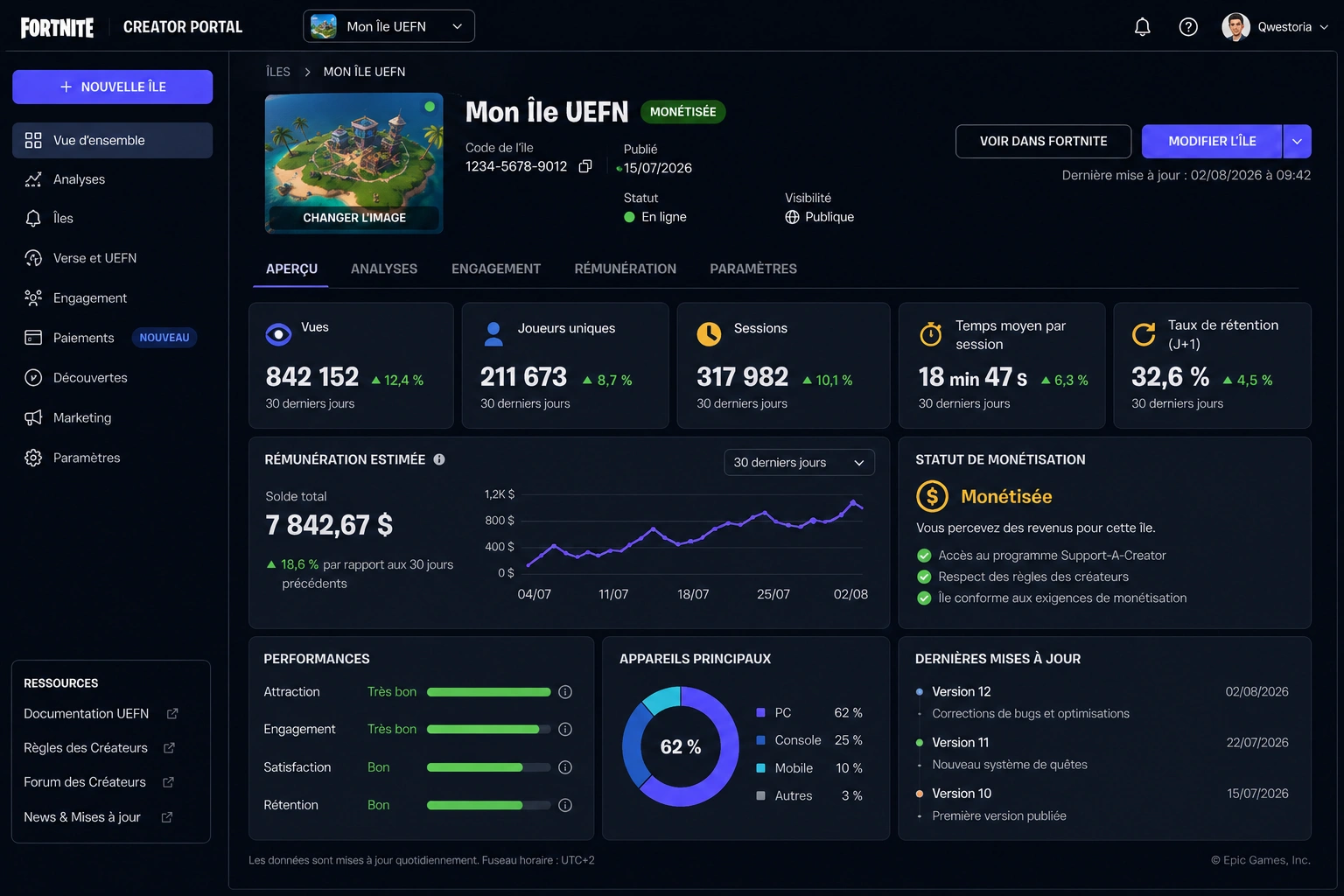1344x896 pixels.
Task: Click the external link icon for News & Mises à jour
Action: click(x=167, y=817)
